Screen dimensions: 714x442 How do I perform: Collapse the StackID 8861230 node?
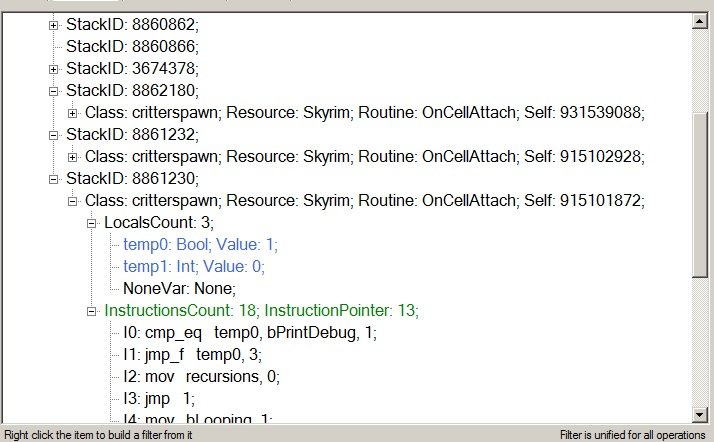tap(53, 179)
